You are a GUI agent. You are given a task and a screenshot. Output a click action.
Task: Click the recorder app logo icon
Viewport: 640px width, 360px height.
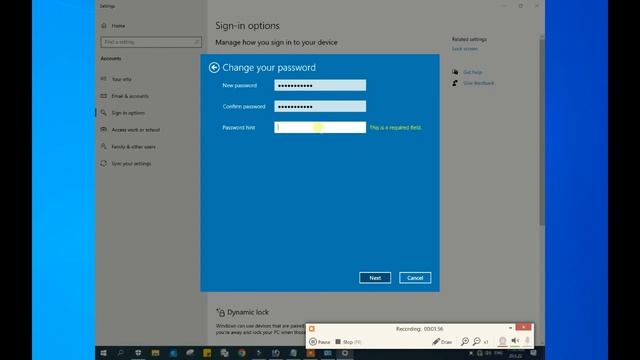[312, 329]
